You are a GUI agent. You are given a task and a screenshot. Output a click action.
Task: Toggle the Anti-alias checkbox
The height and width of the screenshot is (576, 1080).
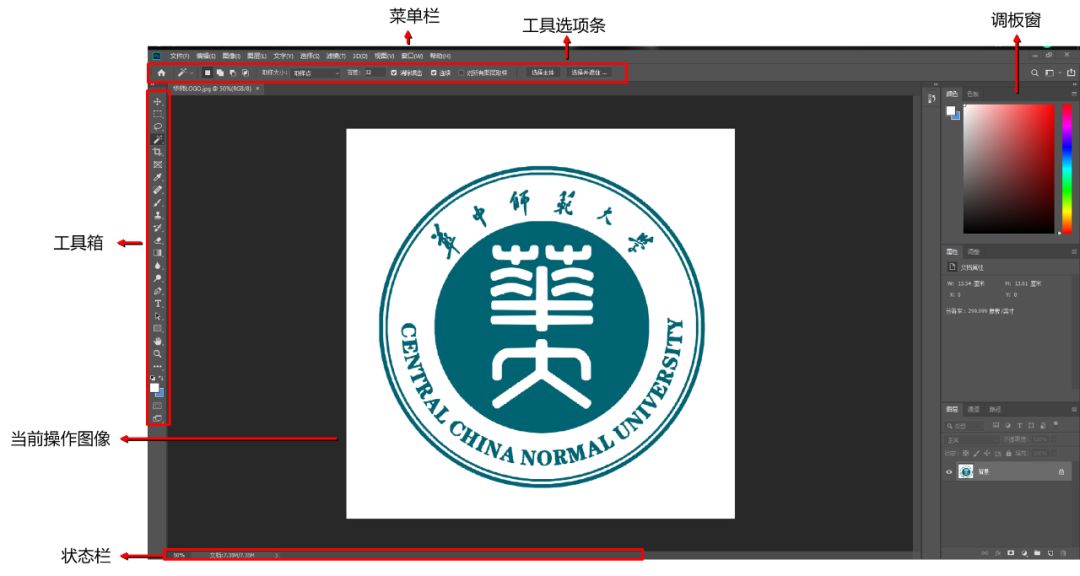click(393, 72)
